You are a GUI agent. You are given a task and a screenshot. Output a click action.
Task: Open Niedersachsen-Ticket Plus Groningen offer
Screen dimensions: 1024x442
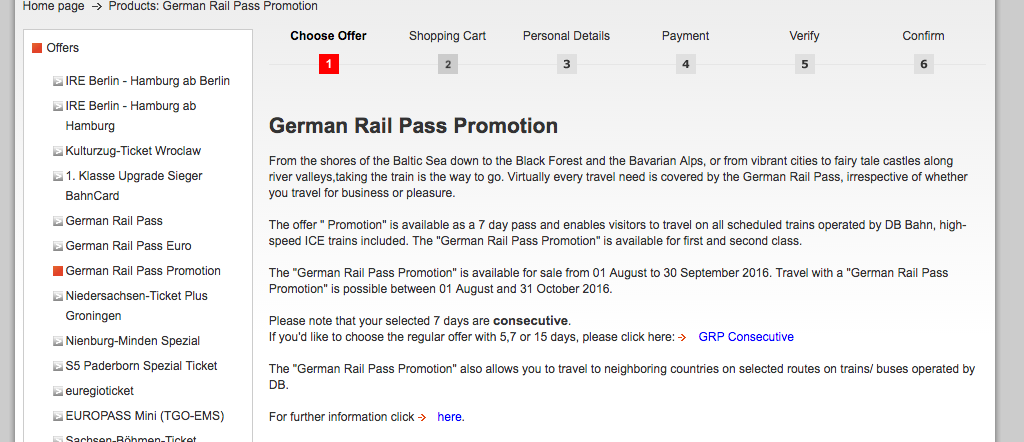coord(136,306)
